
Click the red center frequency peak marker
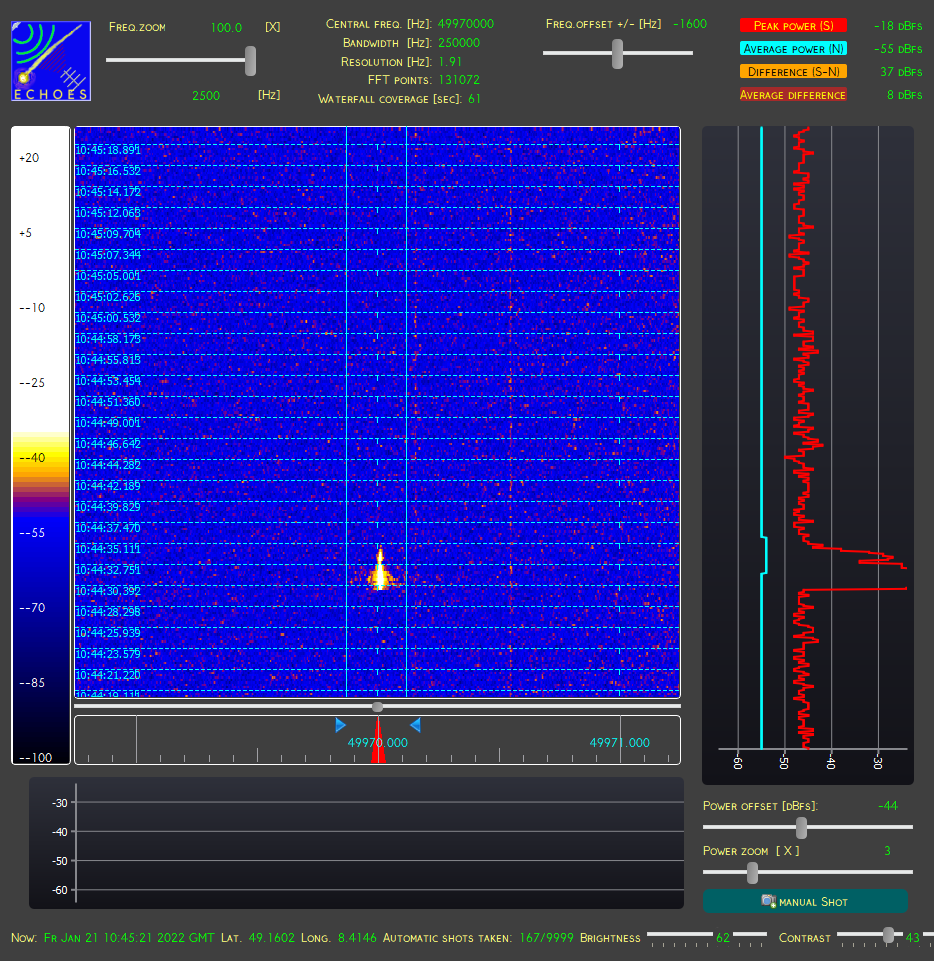click(378, 740)
